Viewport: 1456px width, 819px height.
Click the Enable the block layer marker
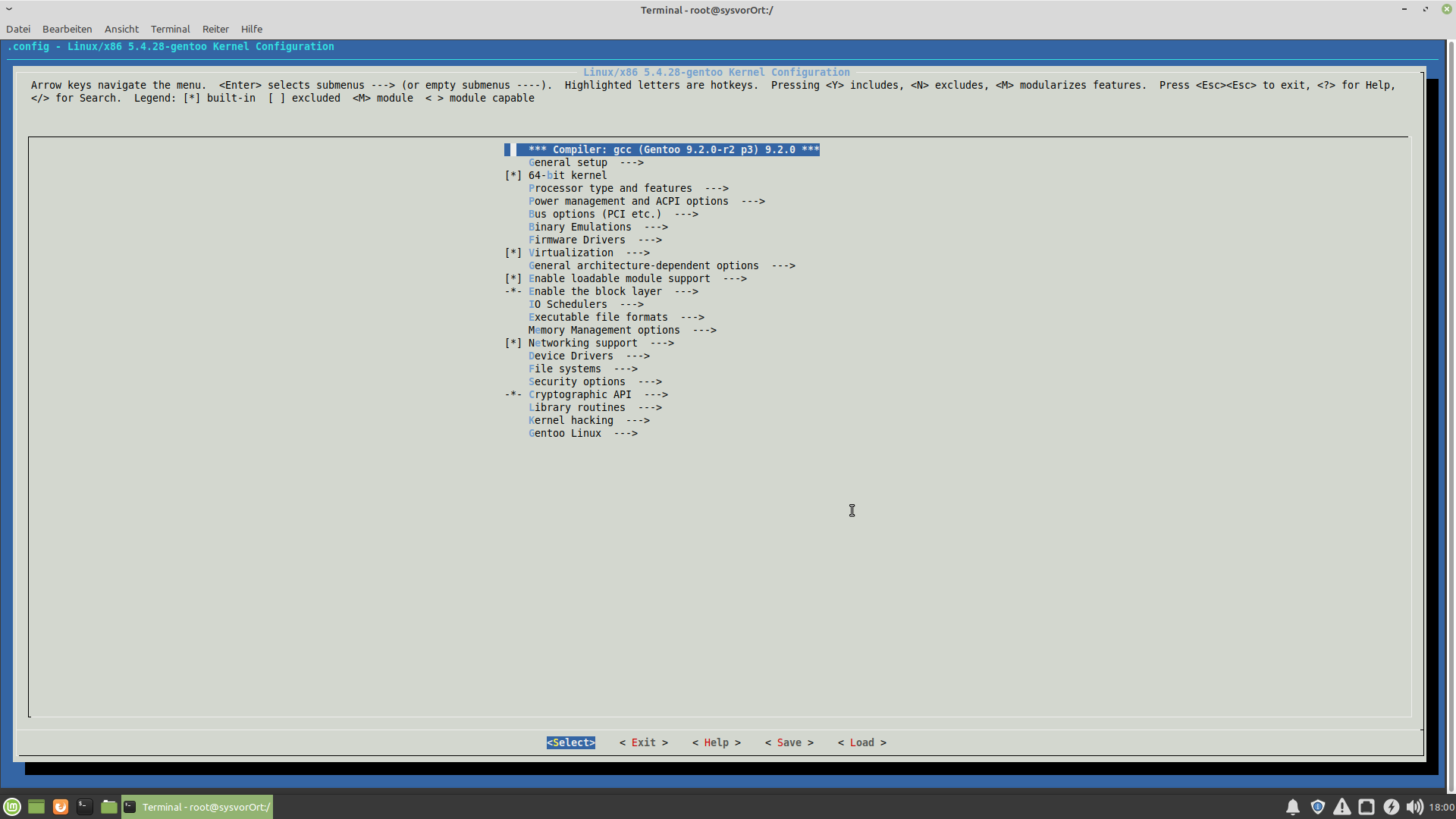point(513,291)
